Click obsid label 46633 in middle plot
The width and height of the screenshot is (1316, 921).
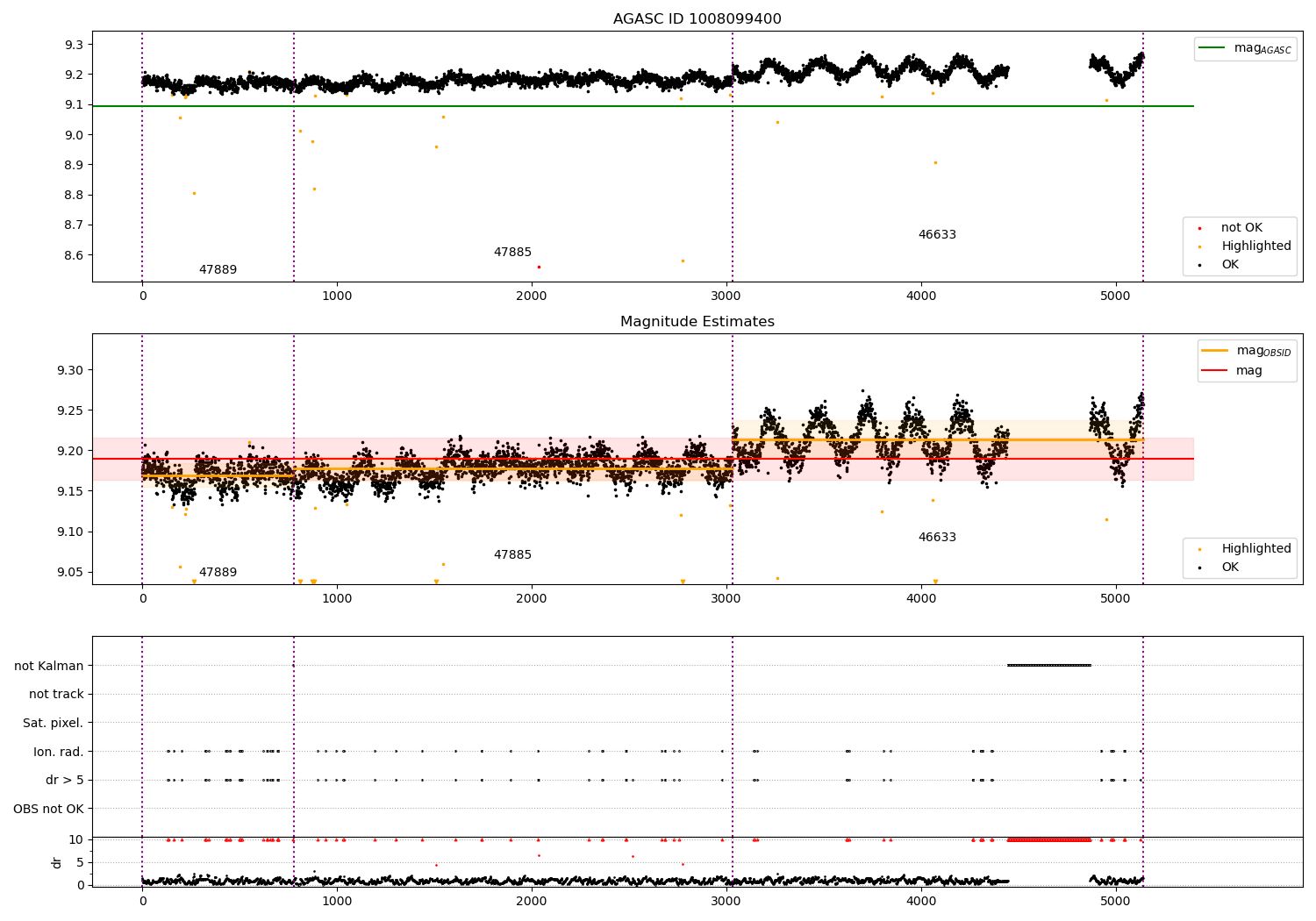point(937,538)
